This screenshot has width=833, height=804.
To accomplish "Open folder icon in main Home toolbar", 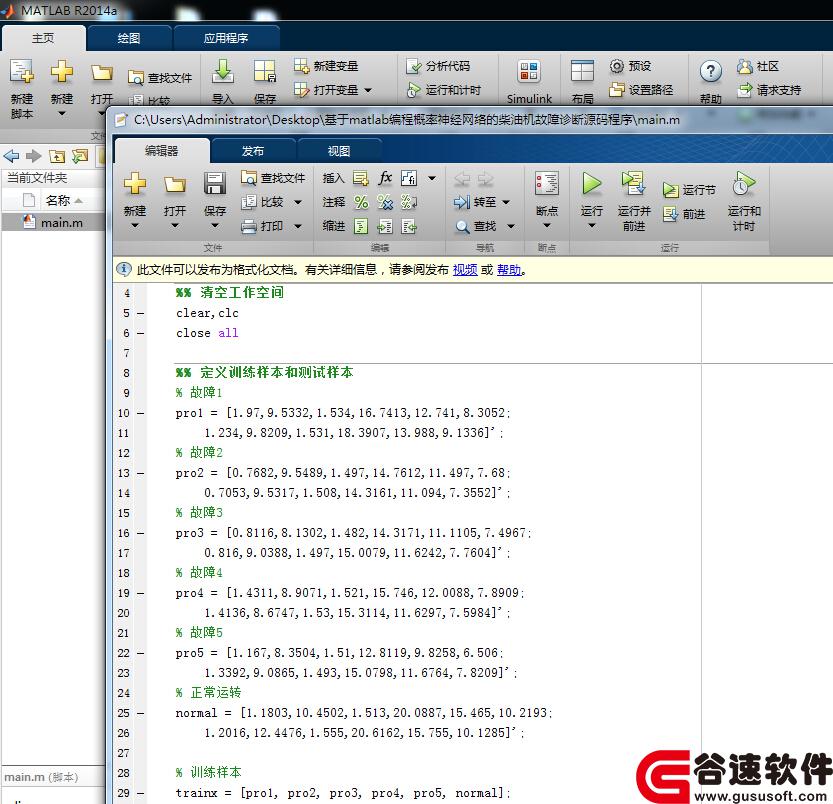I will 101,72.
